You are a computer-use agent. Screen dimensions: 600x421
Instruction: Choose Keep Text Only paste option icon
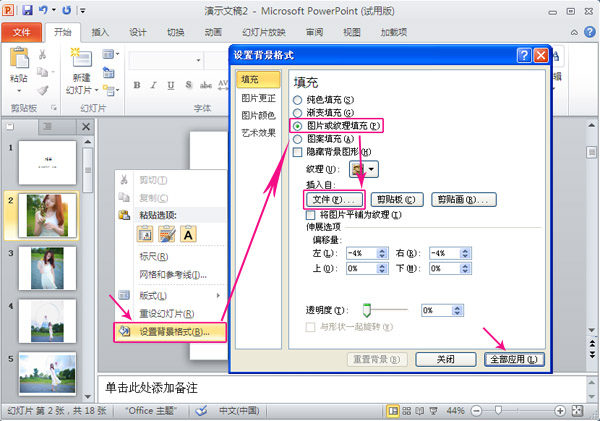coord(188,234)
